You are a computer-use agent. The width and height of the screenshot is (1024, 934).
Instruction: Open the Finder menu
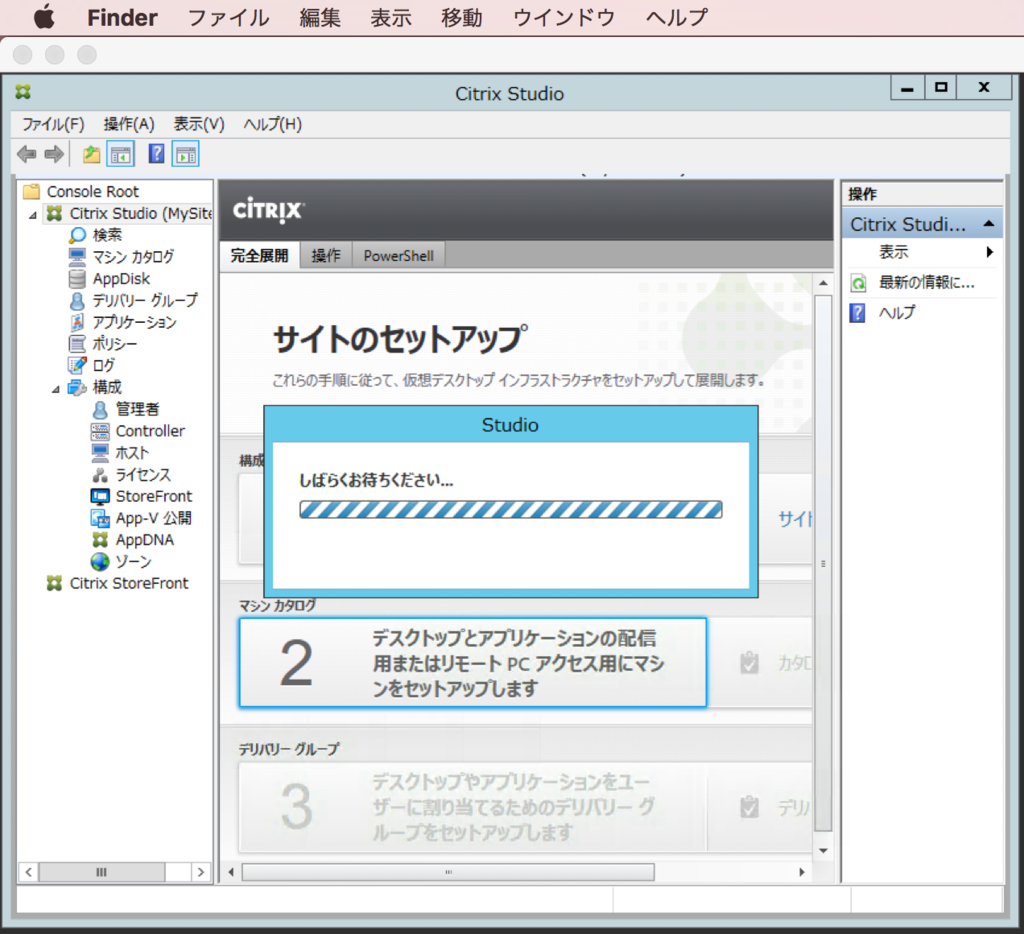[122, 18]
